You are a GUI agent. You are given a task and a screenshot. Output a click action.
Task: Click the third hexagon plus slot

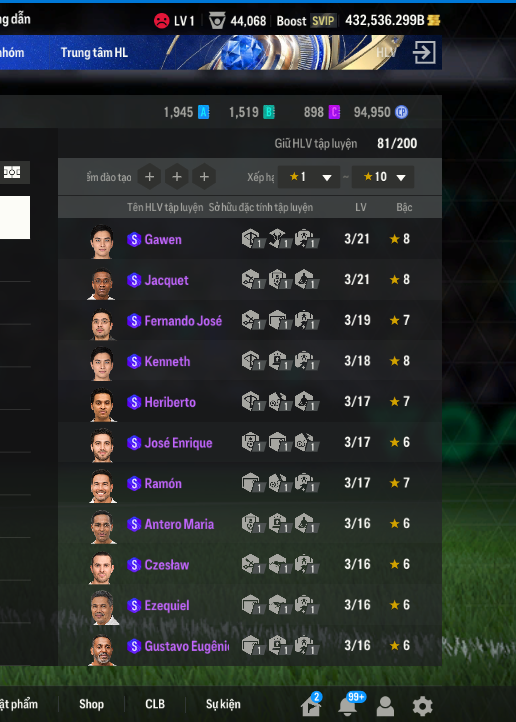tap(204, 177)
